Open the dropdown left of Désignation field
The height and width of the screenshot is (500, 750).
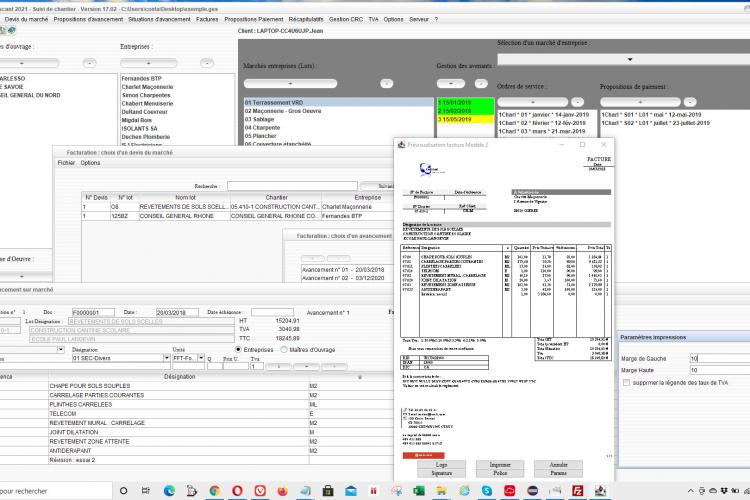pyautogui.click(x=61, y=350)
